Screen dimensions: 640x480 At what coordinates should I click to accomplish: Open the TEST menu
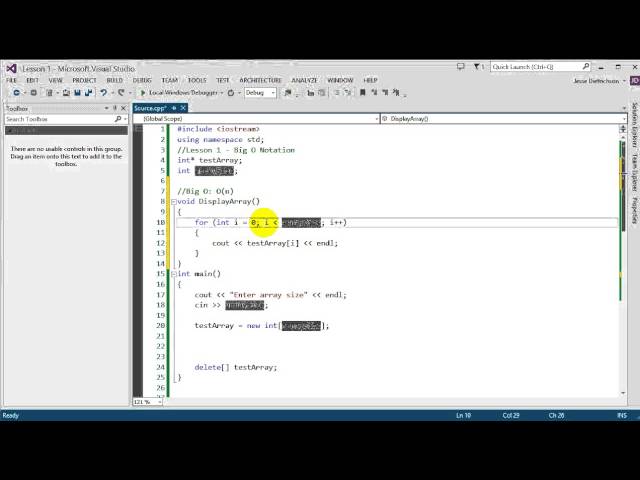(x=222, y=80)
